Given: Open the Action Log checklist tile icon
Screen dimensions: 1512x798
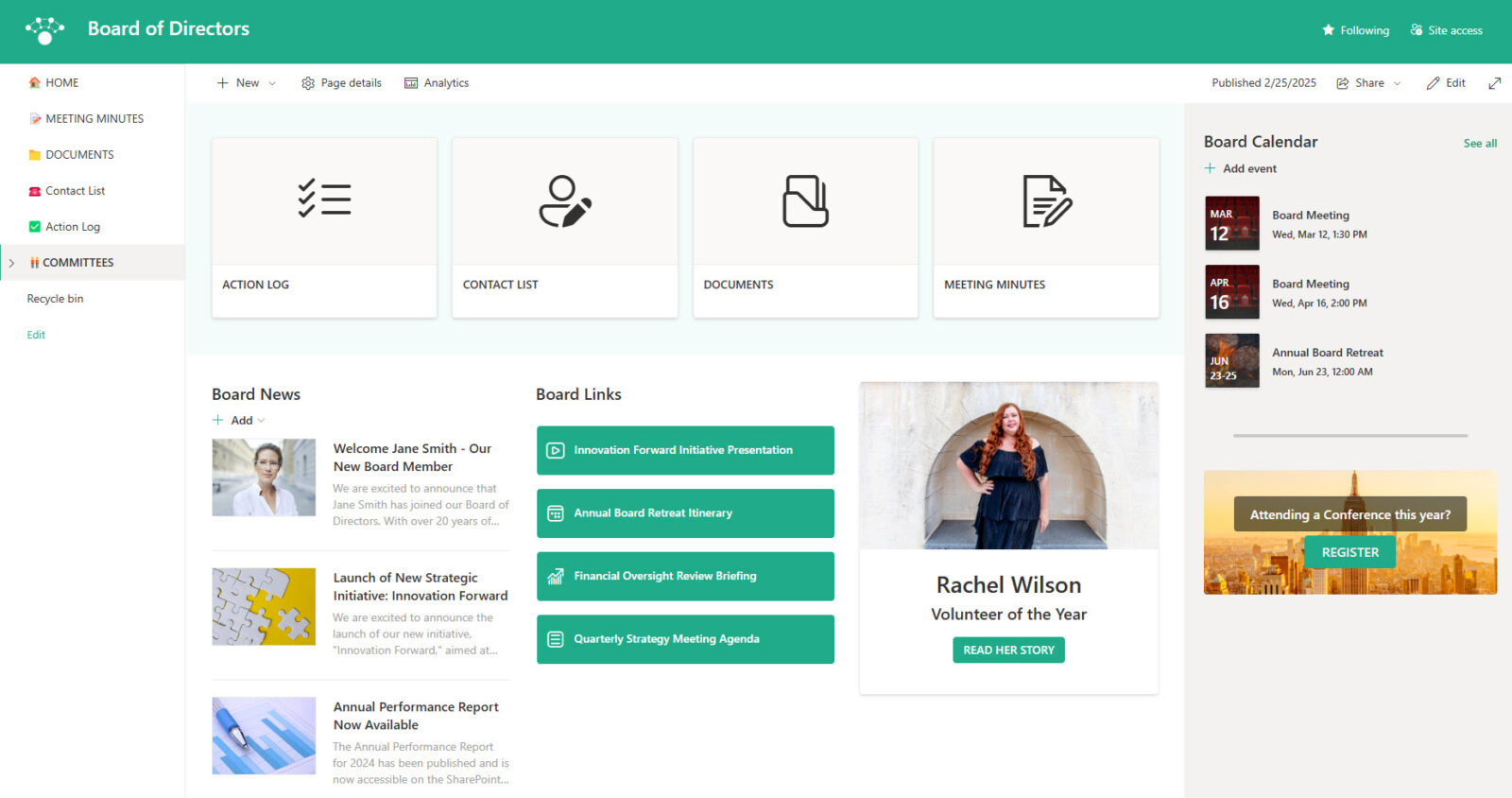Looking at the screenshot, I should pyautogui.click(x=324, y=199).
